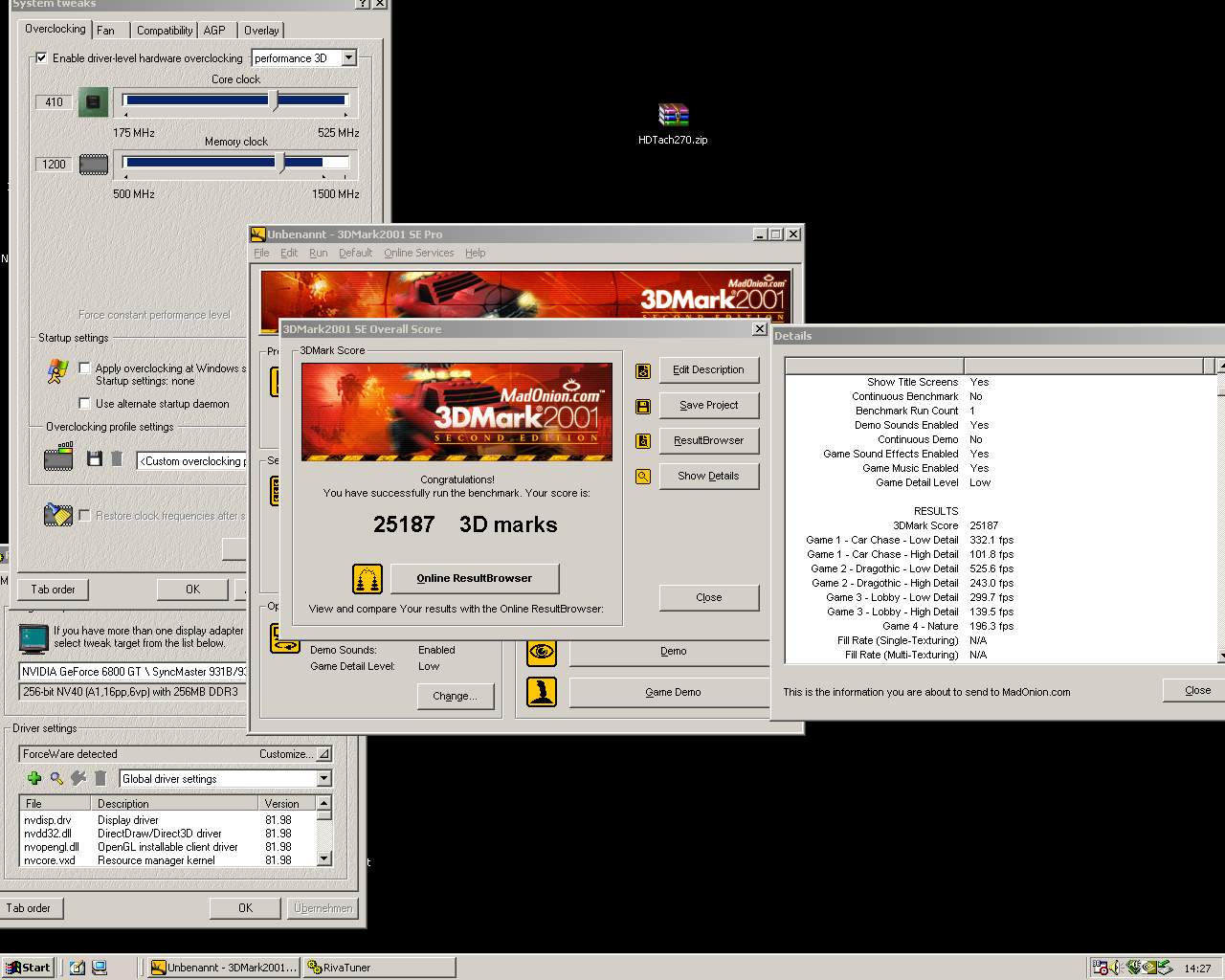
Task: Click the Core clock slider thumb
Action: click(274, 100)
